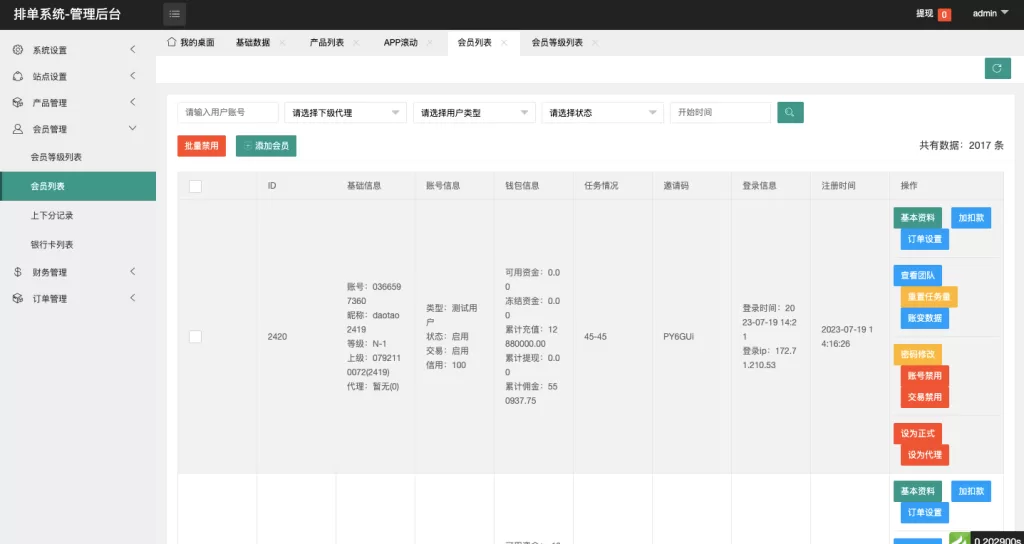Click the green refresh icon button
The height and width of the screenshot is (544, 1024).
[997, 68]
